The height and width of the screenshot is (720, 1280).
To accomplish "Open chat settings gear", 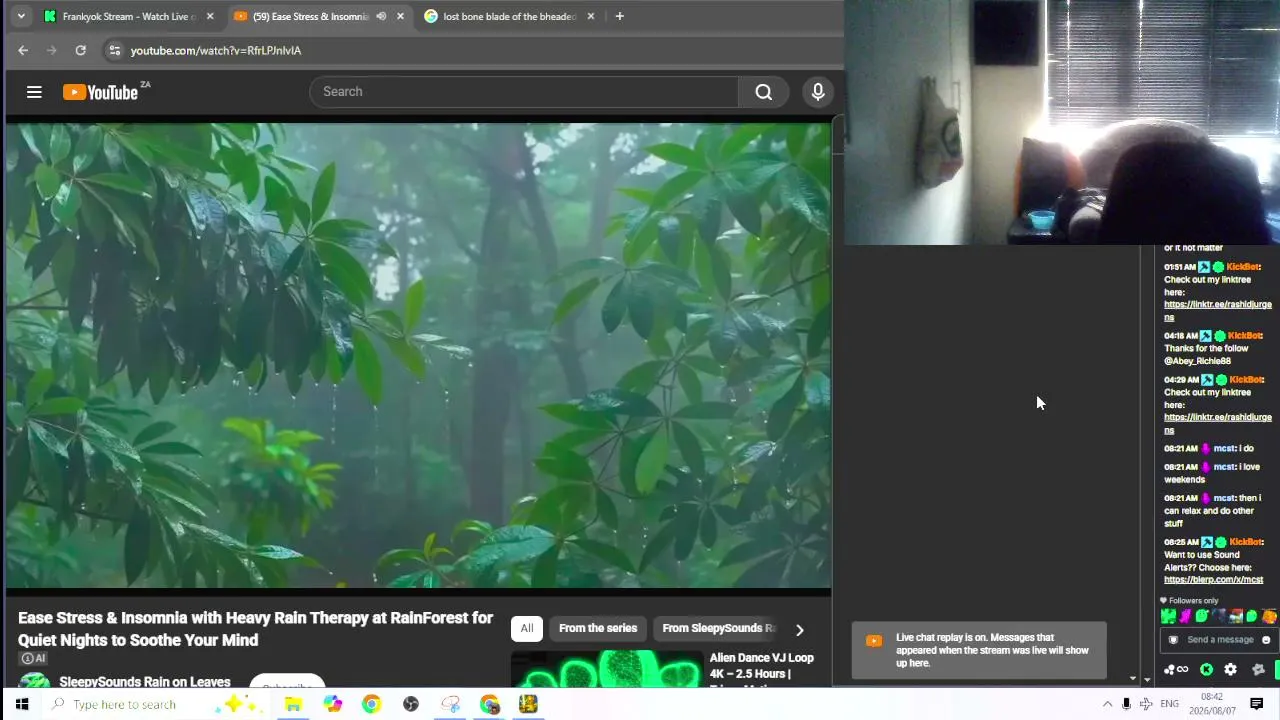I will pos(1231,669).
